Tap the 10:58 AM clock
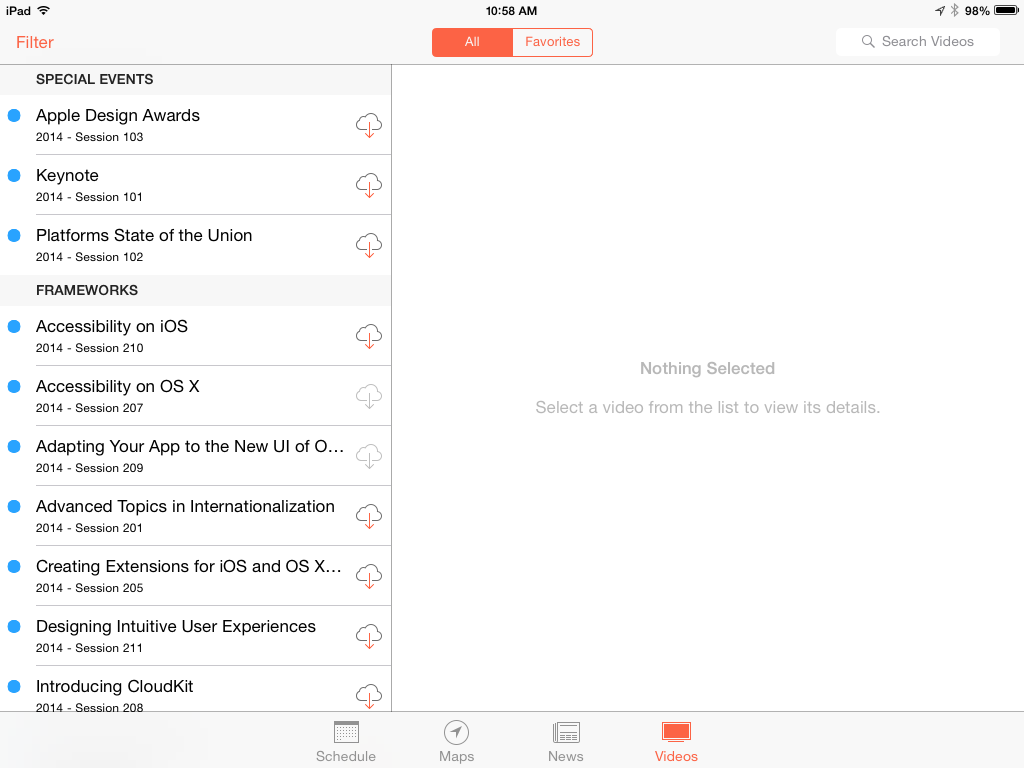Image resolution: width=1024 pixels, height=768 pixels. point(511,10)
